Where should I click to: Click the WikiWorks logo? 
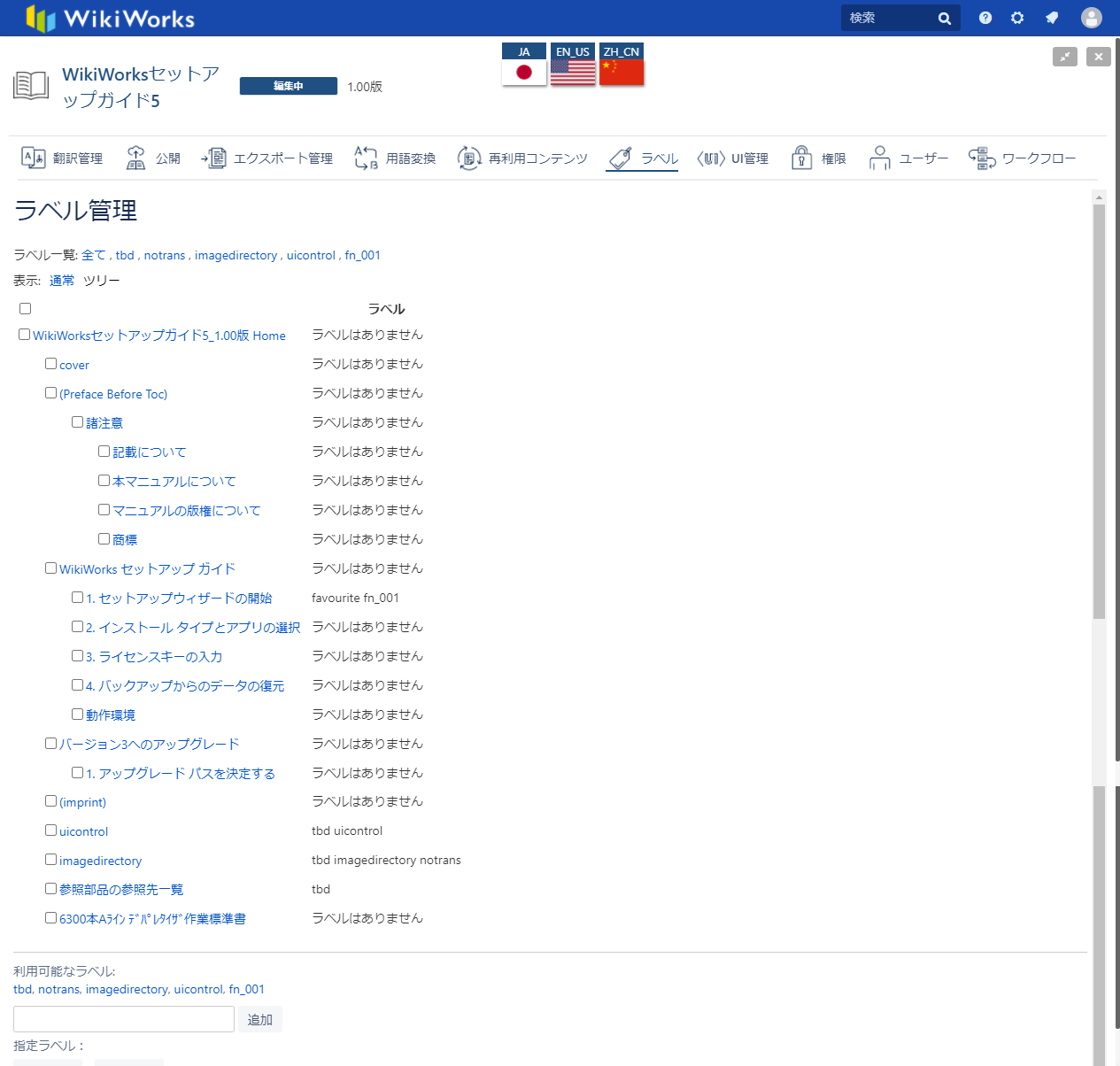point(110,18)
